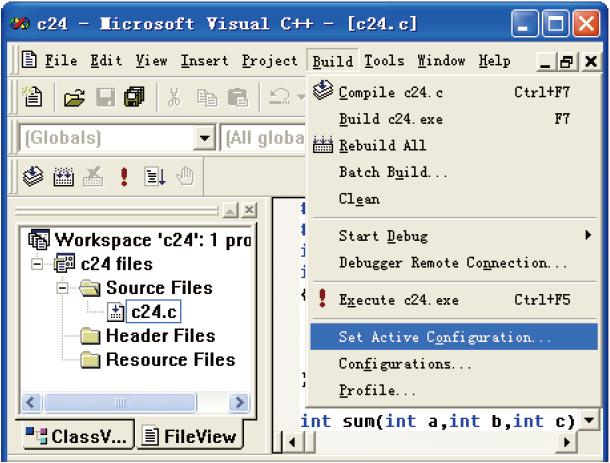Click the Cut scissors icon
Screen dimensions: 610x463
(174, 97)
